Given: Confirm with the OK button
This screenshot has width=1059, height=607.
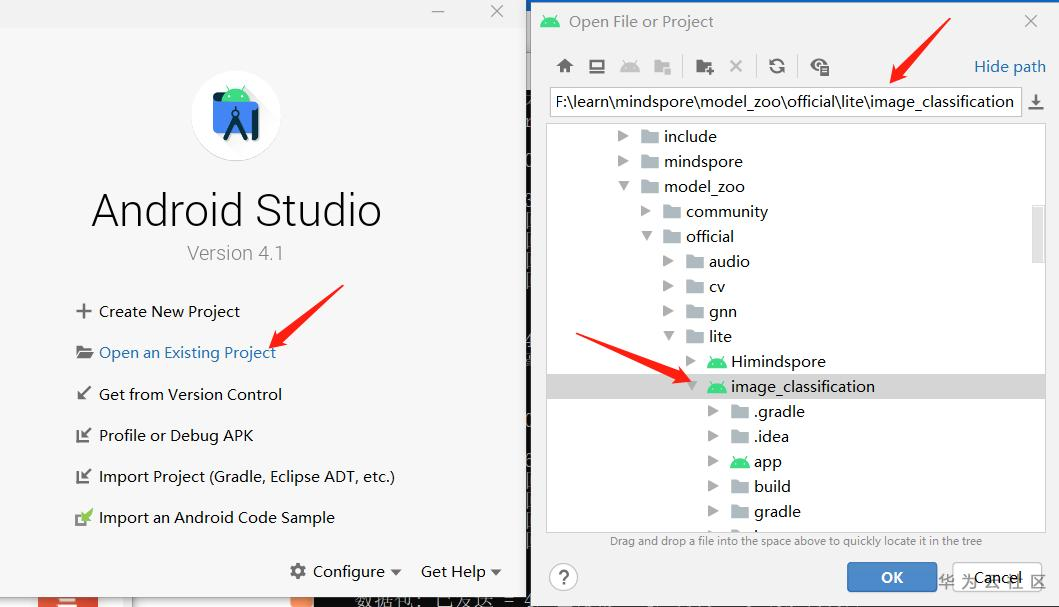Looking at the screenshot, I should [892, 577].
